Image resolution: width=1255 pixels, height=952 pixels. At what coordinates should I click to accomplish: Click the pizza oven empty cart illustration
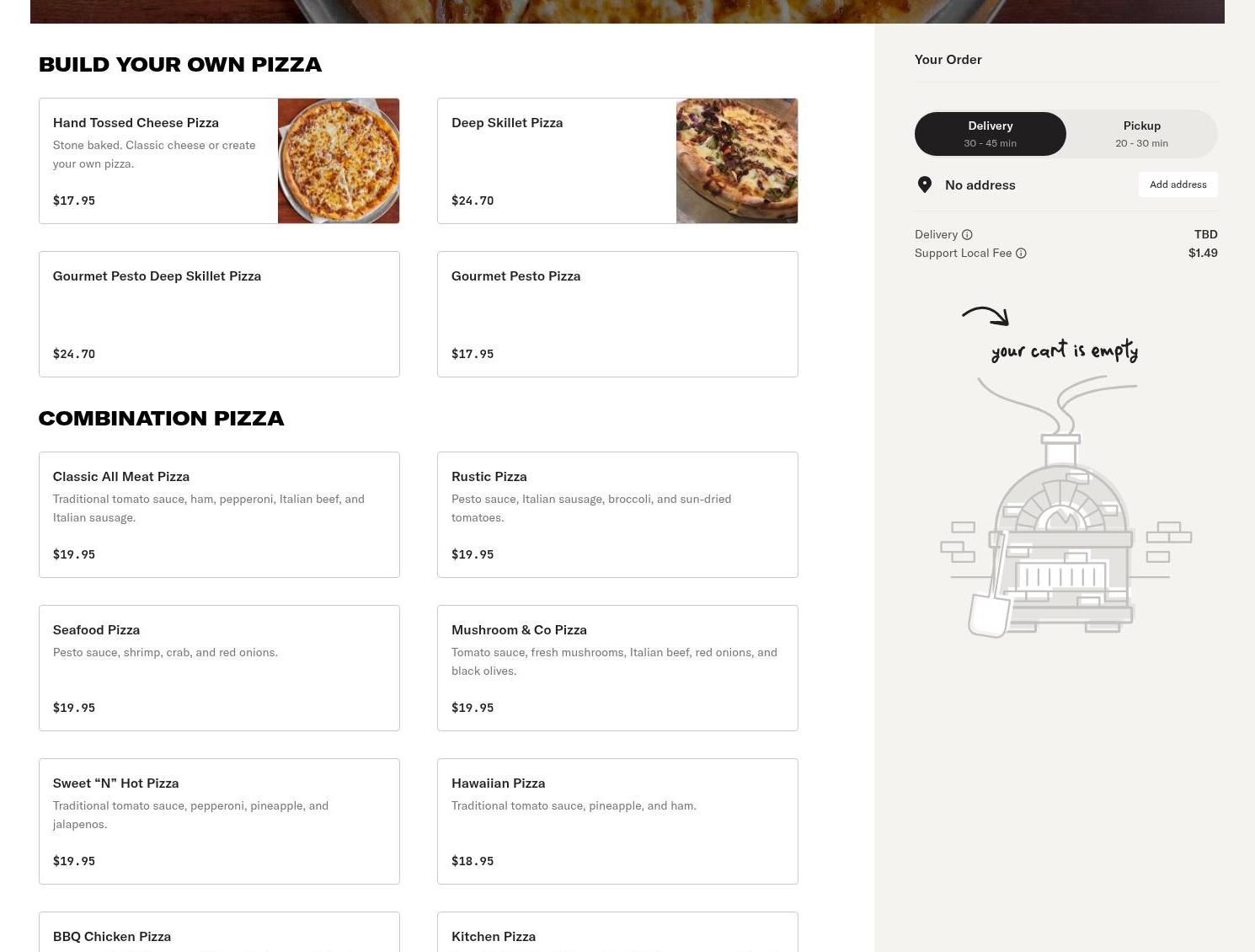pyautogui.click(x=1065, y=531)
